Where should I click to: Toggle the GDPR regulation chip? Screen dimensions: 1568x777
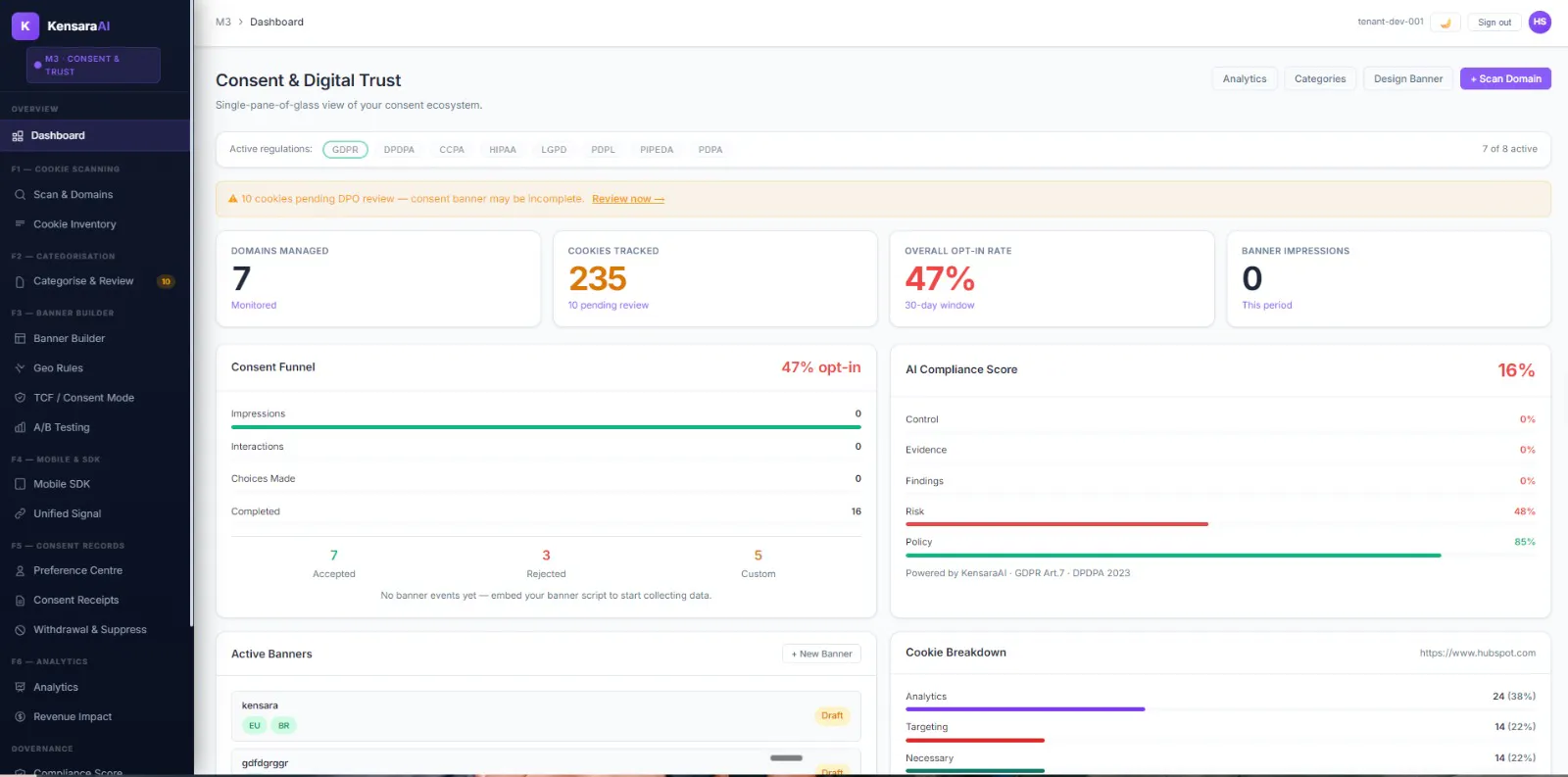coord(345,150)
